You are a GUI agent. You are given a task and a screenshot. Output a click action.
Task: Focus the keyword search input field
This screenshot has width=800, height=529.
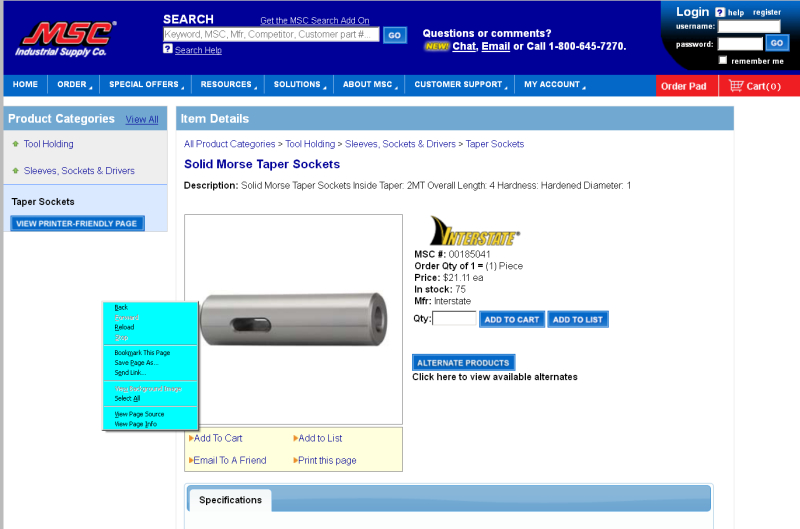click(x=271, y=34)
